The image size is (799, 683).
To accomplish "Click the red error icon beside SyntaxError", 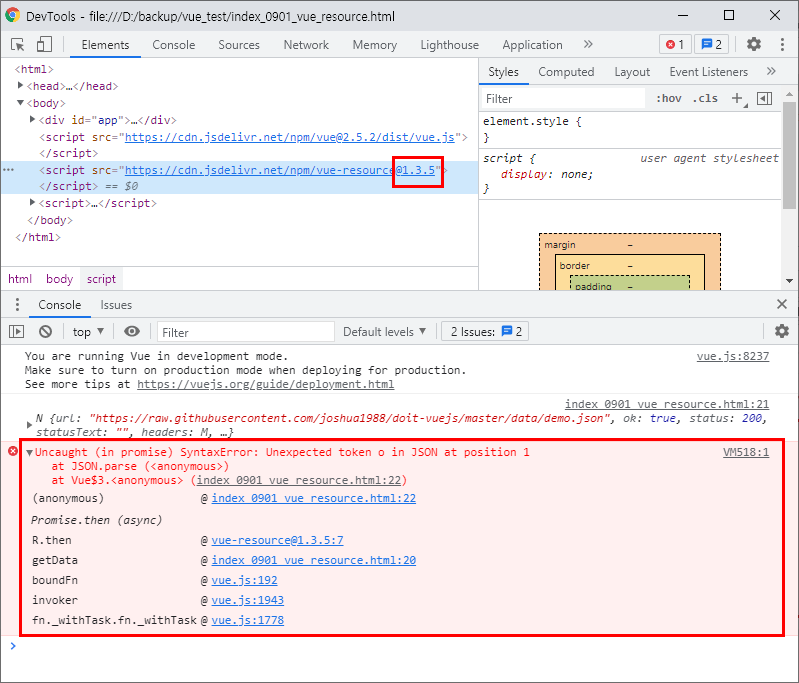I will (13, 451).
